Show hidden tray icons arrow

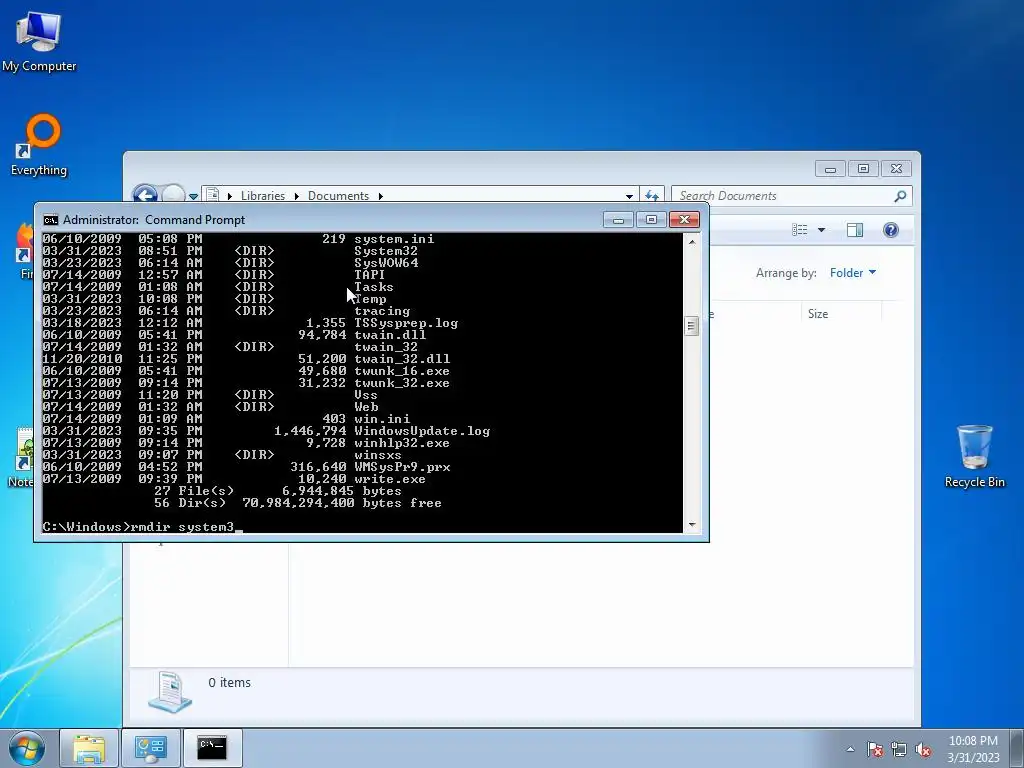pyautogui.click(x=850, y=749)
